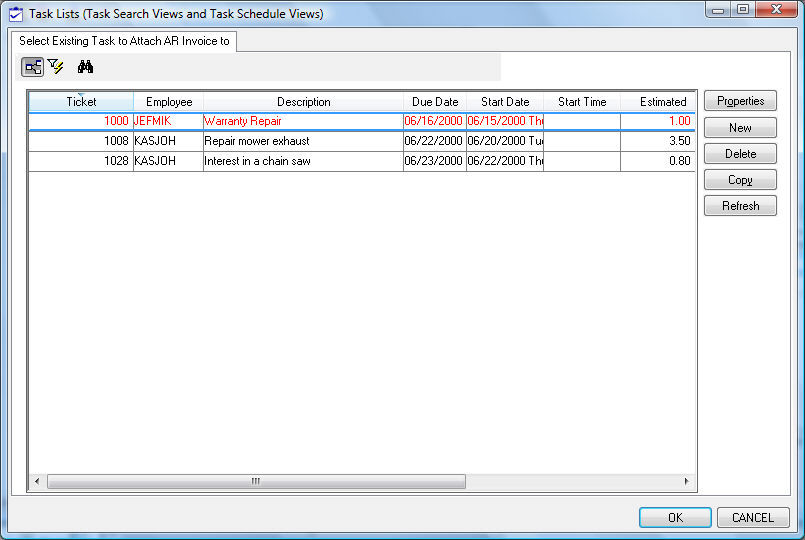Sort list by Due Date header
The height and width of the screenshot is (540, 805).
coord(435,102)
